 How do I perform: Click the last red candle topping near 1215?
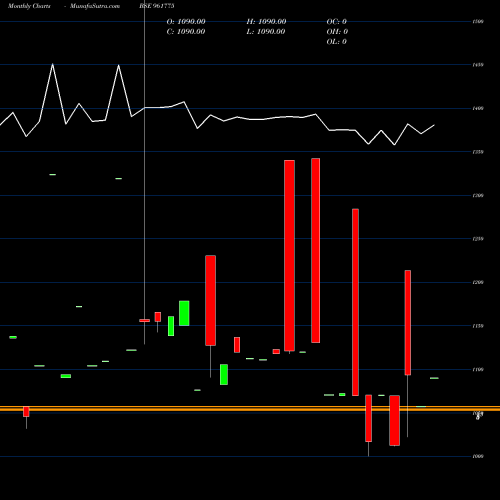[408, 323]
